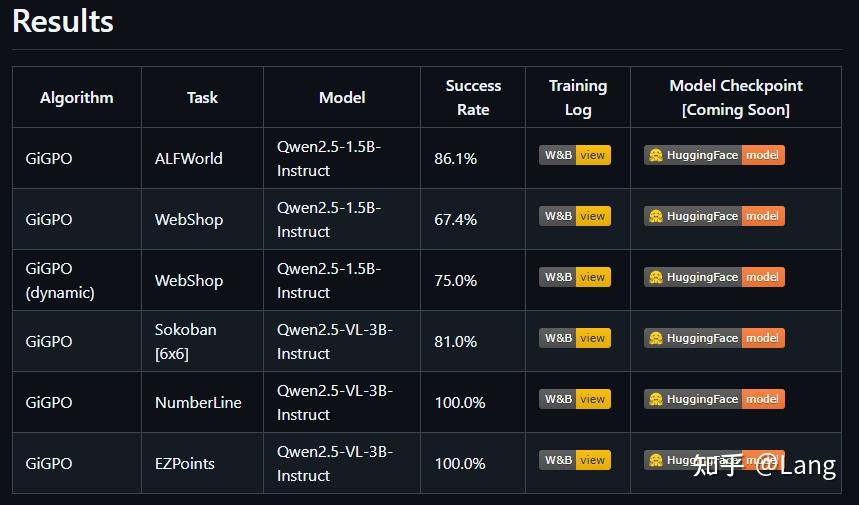859x505 pixels.
Task: Open HuggingFace model badge for Sokoban
Action: [714, 338]
